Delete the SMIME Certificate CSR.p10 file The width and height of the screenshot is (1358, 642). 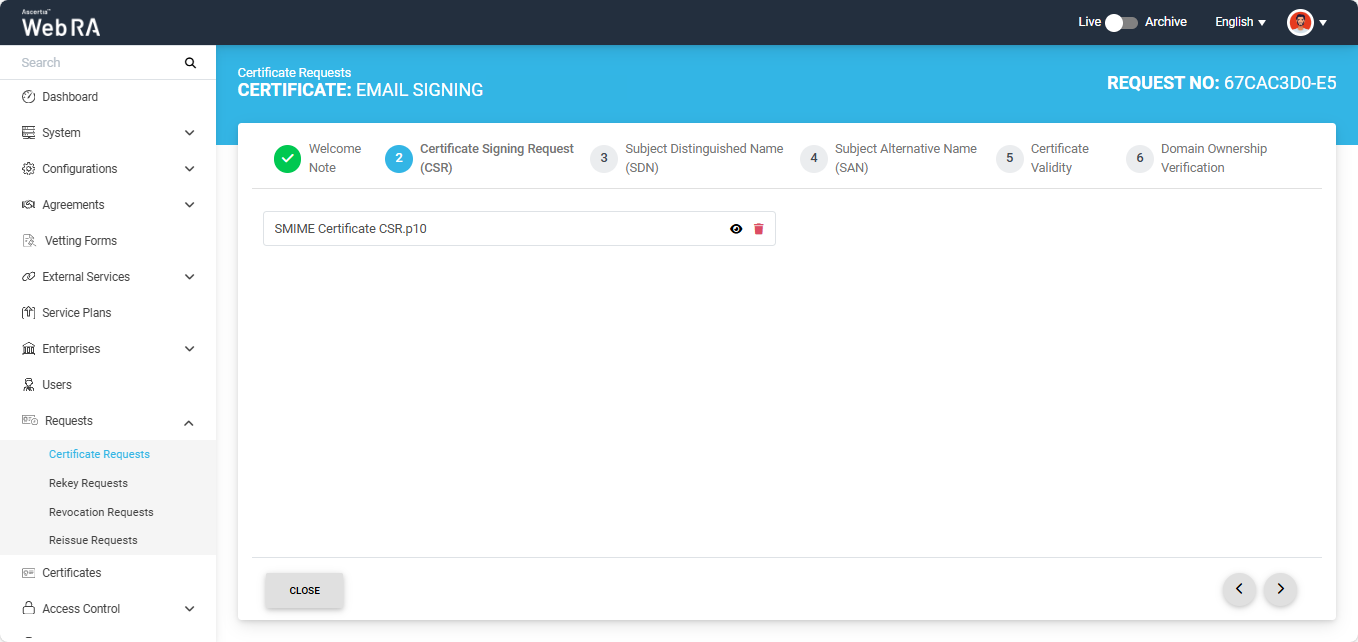[758, 229]
